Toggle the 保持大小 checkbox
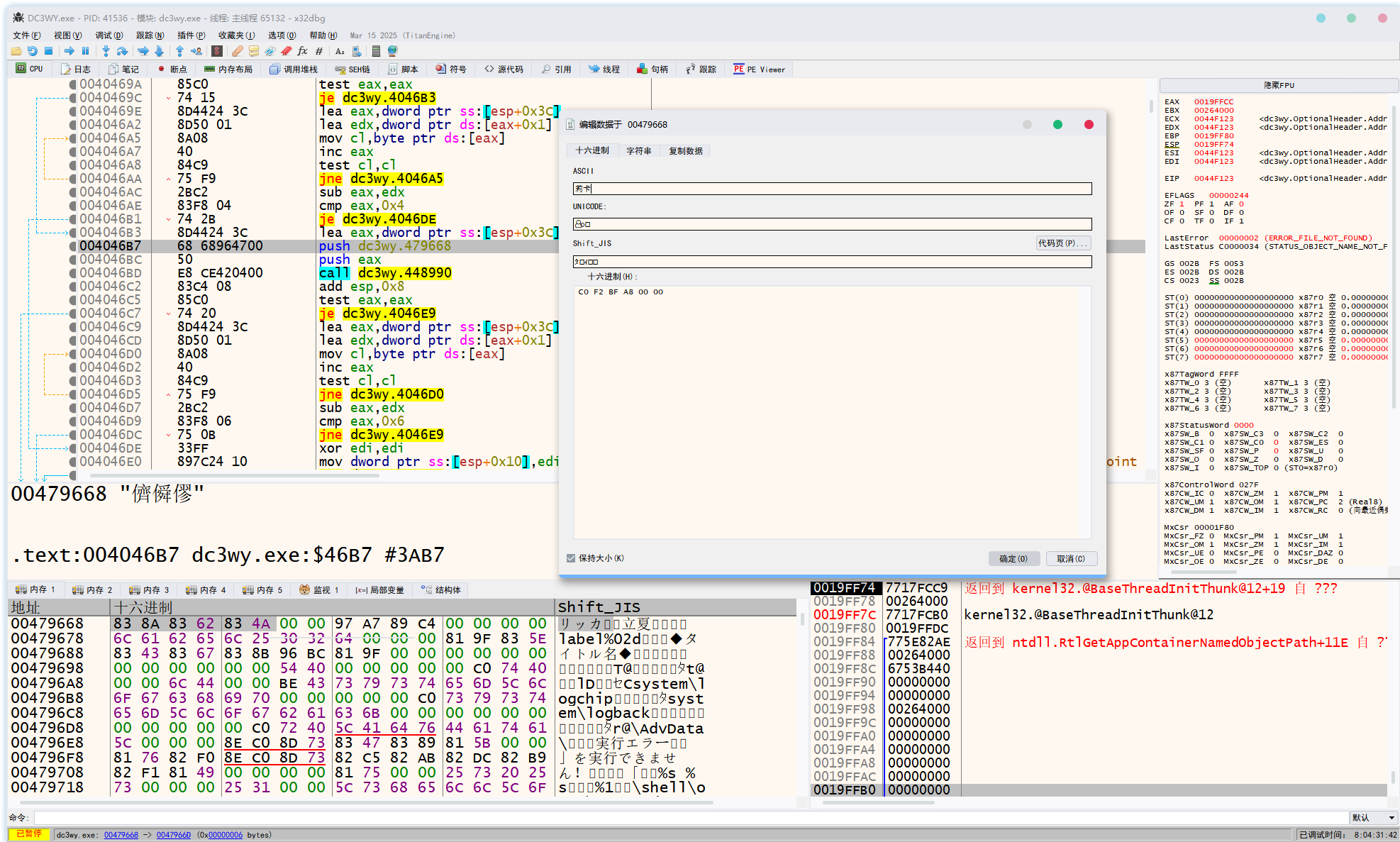The width and height of the screenshot is (1400, 842). (571, 558)
